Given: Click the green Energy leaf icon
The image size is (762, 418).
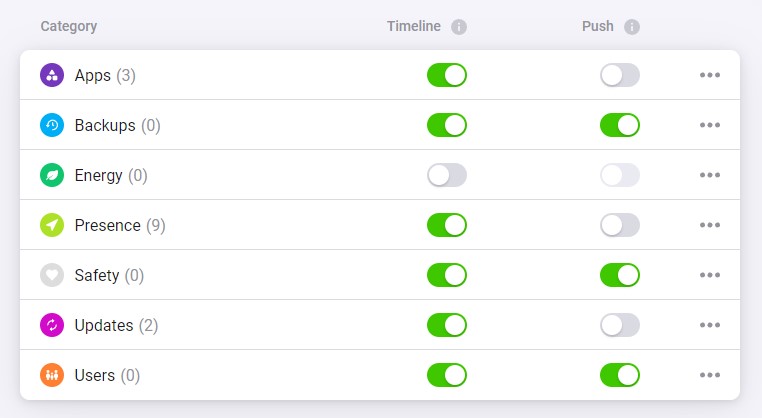Looking at the screenshot, I should 52,175.
